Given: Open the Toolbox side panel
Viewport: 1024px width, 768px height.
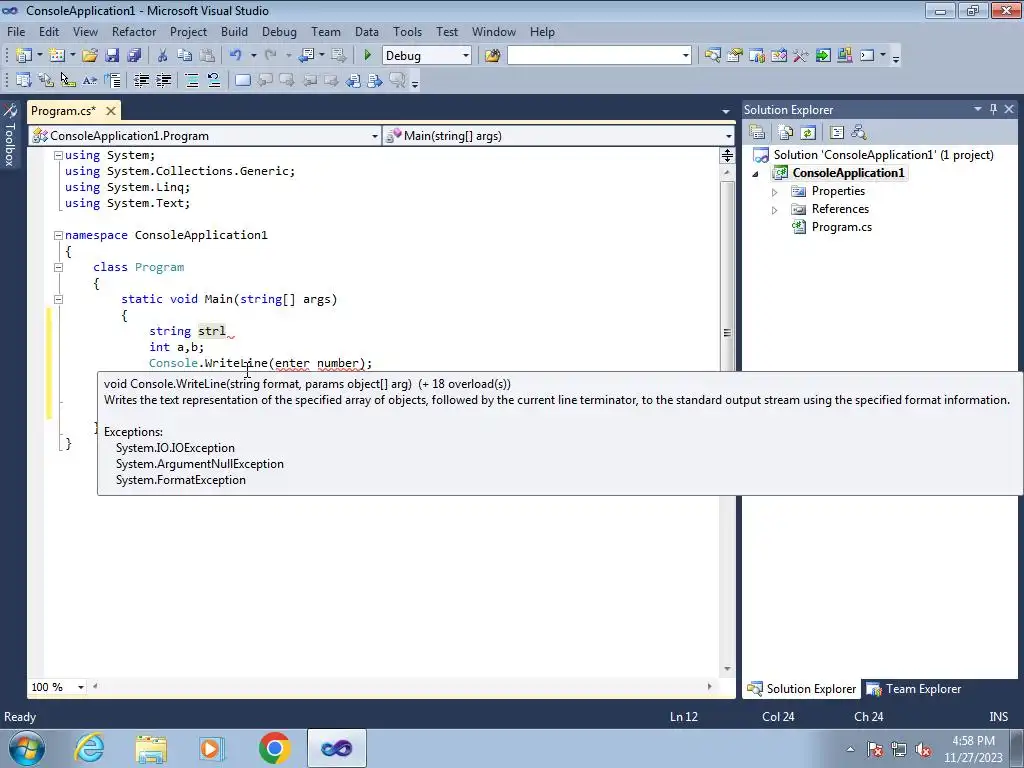Looking at the screenshot, I should [10, 136].
